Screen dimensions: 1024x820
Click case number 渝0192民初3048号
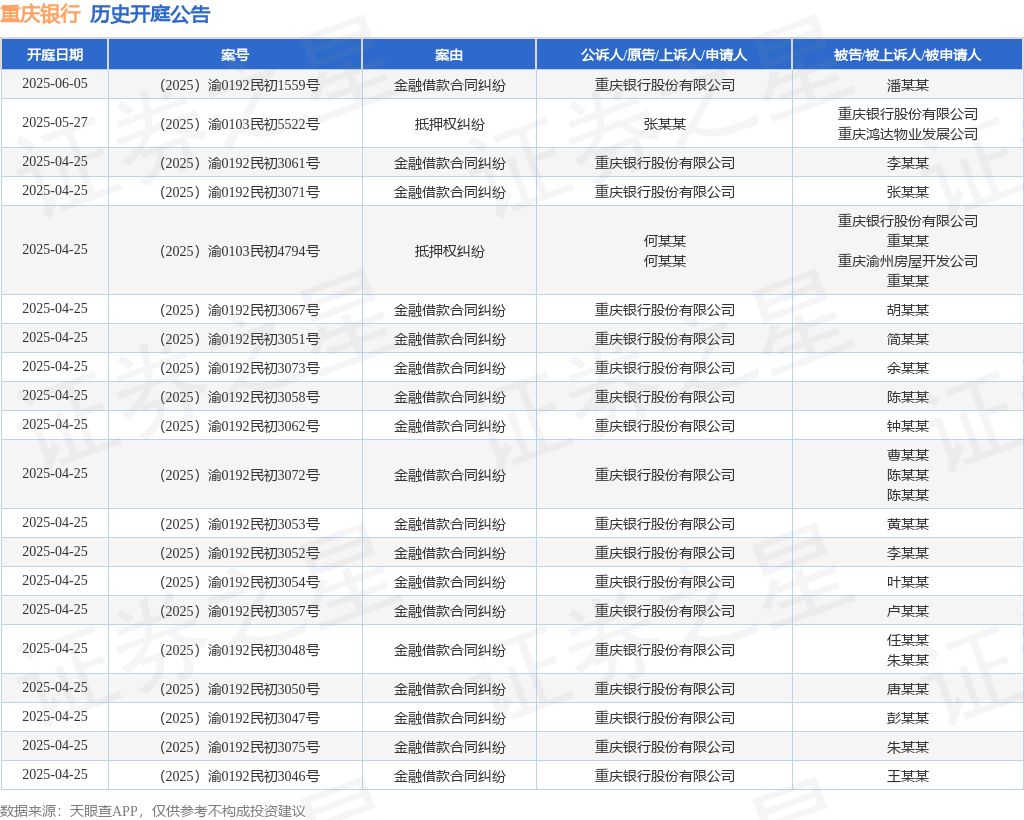(264, 650)
